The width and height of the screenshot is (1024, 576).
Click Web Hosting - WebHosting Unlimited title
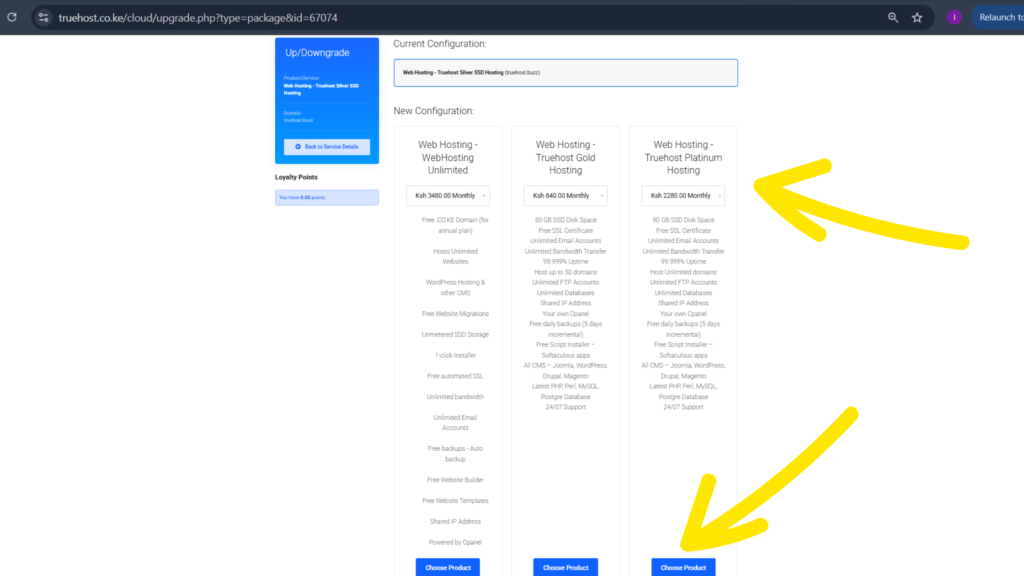pos(448,157)
